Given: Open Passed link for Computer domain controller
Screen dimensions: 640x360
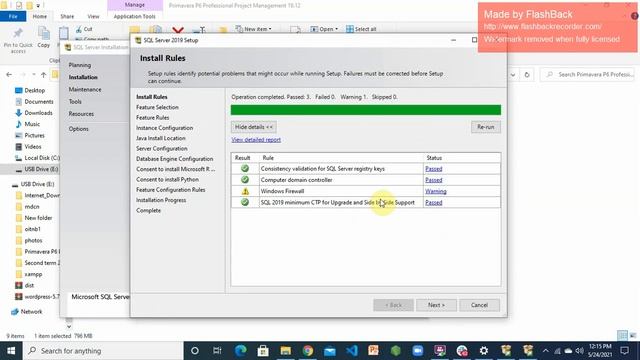Looking at the screenshot, I should (x=433, y=180).
